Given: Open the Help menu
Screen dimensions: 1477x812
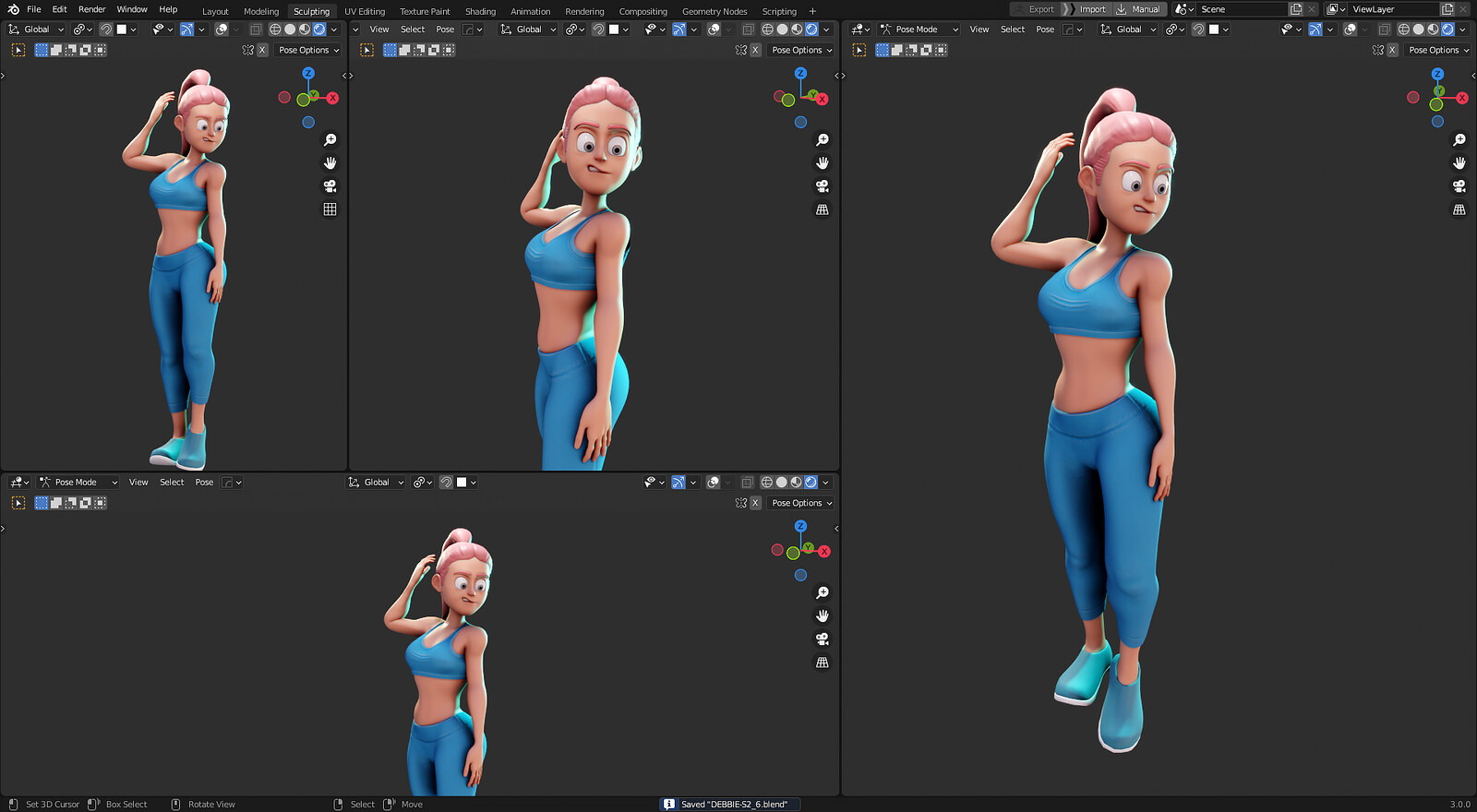Looking at the screenshot, I should pos(168,9).
